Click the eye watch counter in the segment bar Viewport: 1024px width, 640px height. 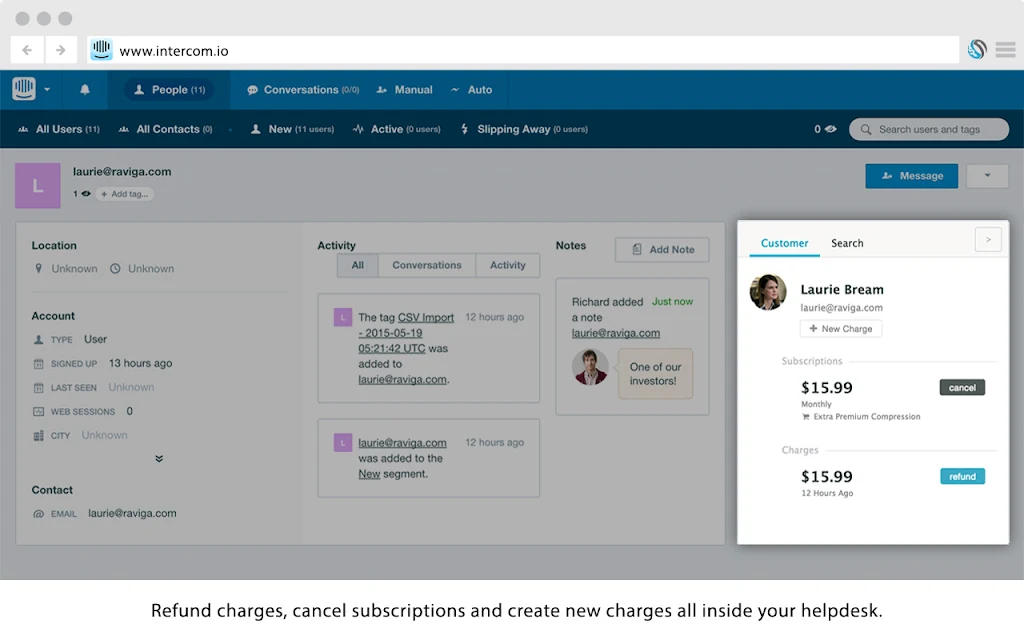pyautogui.click(x=825, y=129)
